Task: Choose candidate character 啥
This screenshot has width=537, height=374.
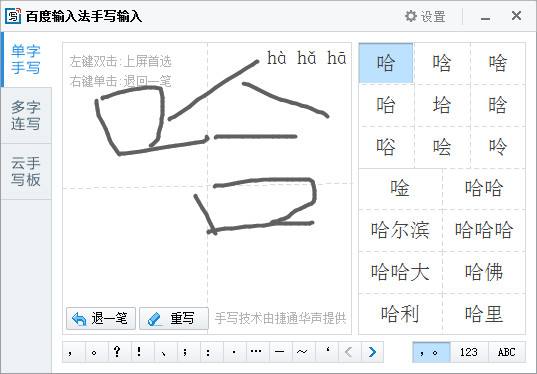Action: pyautogui.click(x=498, y=63)
